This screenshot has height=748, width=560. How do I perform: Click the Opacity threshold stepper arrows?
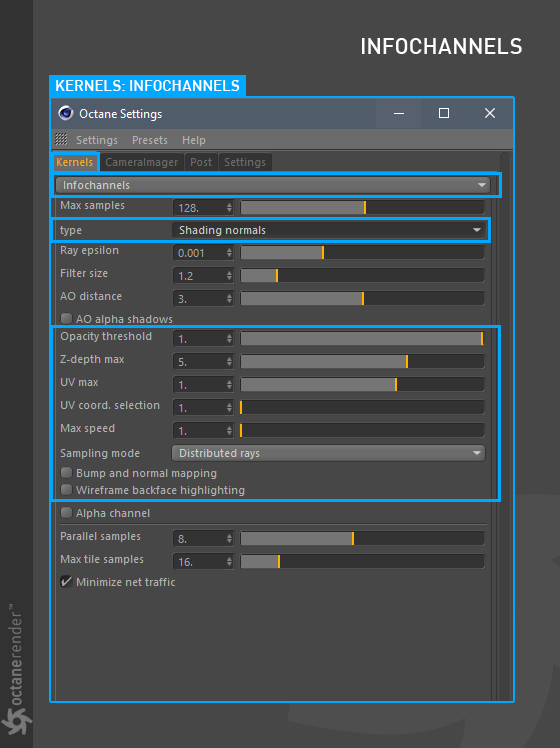pyautogui.click(x=229, y=339)
